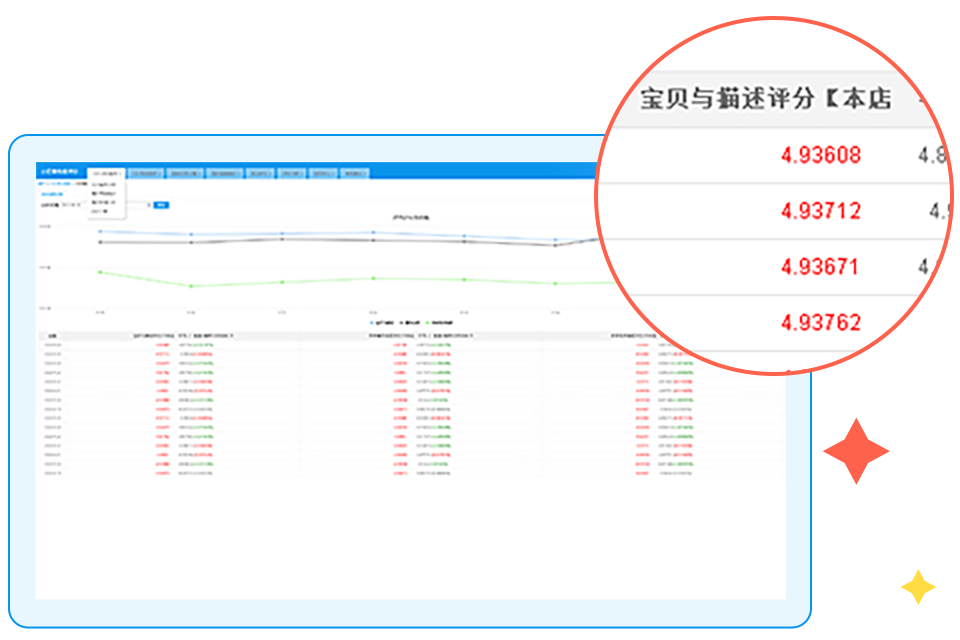Click the blue legend marker below the chart
This screenshot has width=960, height=640.
372,323
